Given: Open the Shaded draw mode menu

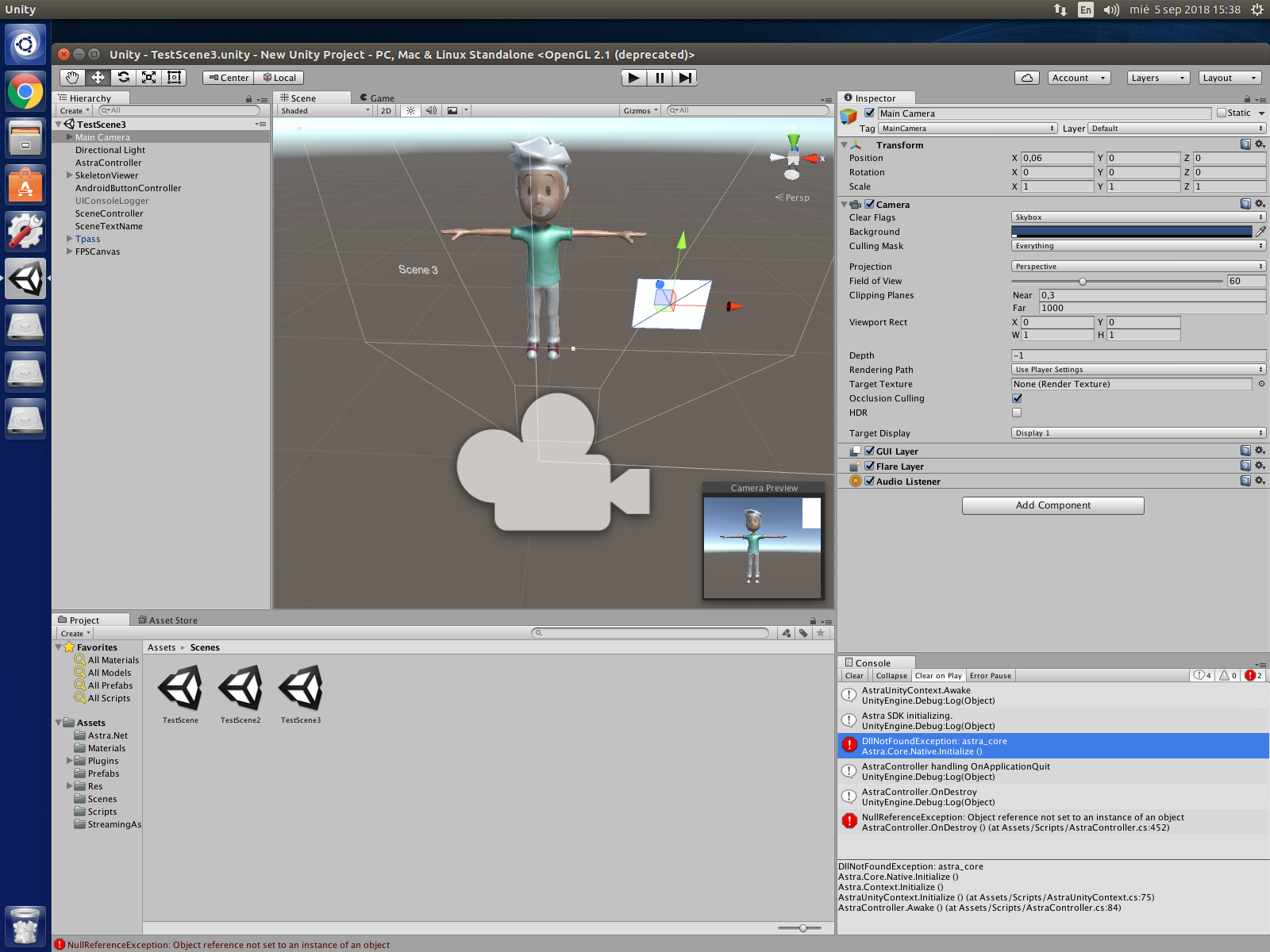Looking at the screenshot, I should [x=325, y=111].
